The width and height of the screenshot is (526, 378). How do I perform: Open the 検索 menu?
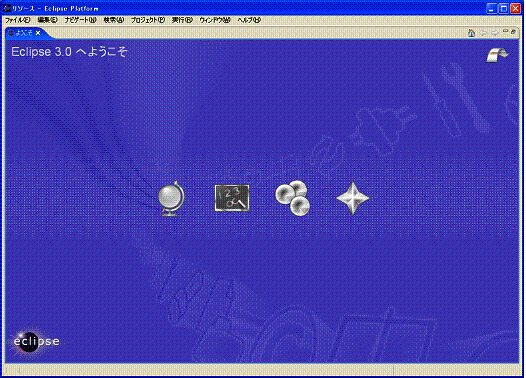pos(114,20)
